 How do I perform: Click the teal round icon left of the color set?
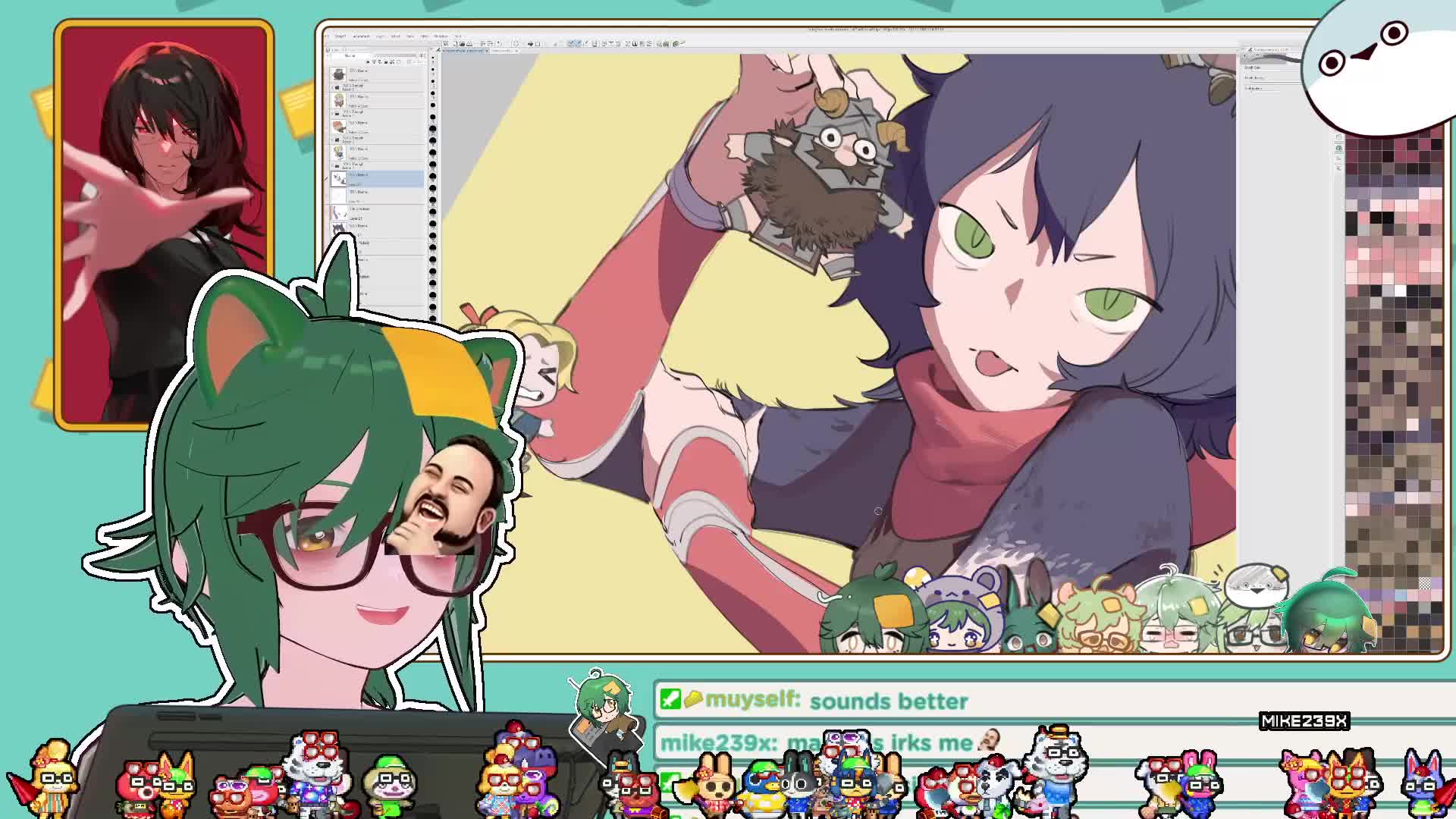tap(1338, 149)
